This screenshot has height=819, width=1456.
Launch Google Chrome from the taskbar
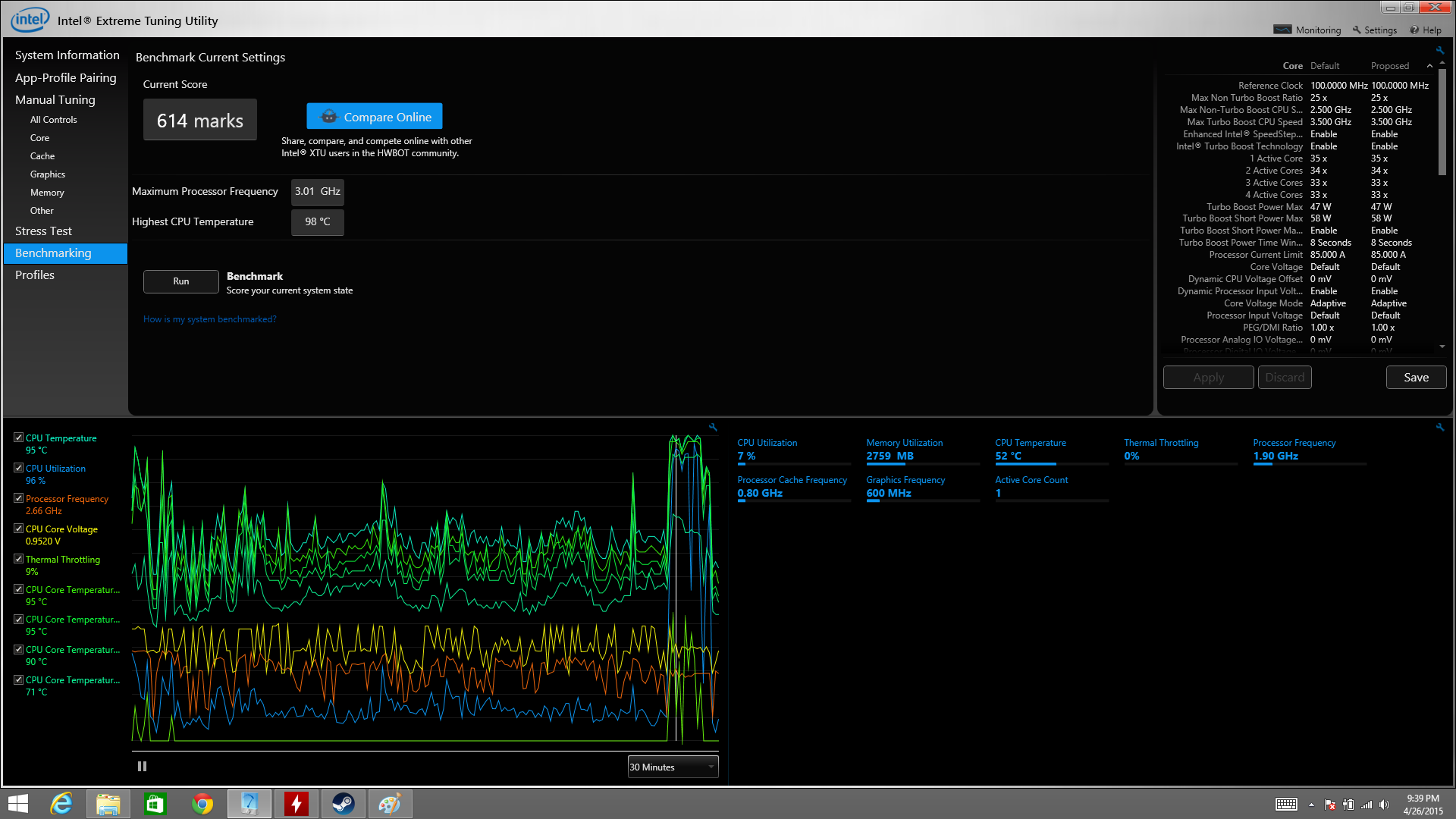point(202,804)
